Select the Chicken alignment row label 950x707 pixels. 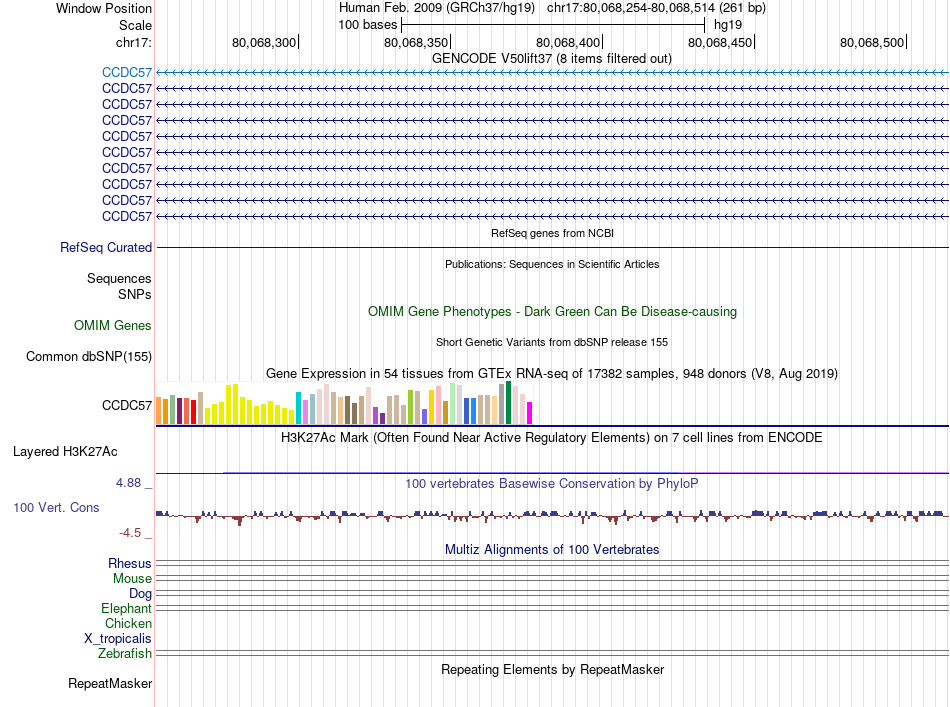128,623
